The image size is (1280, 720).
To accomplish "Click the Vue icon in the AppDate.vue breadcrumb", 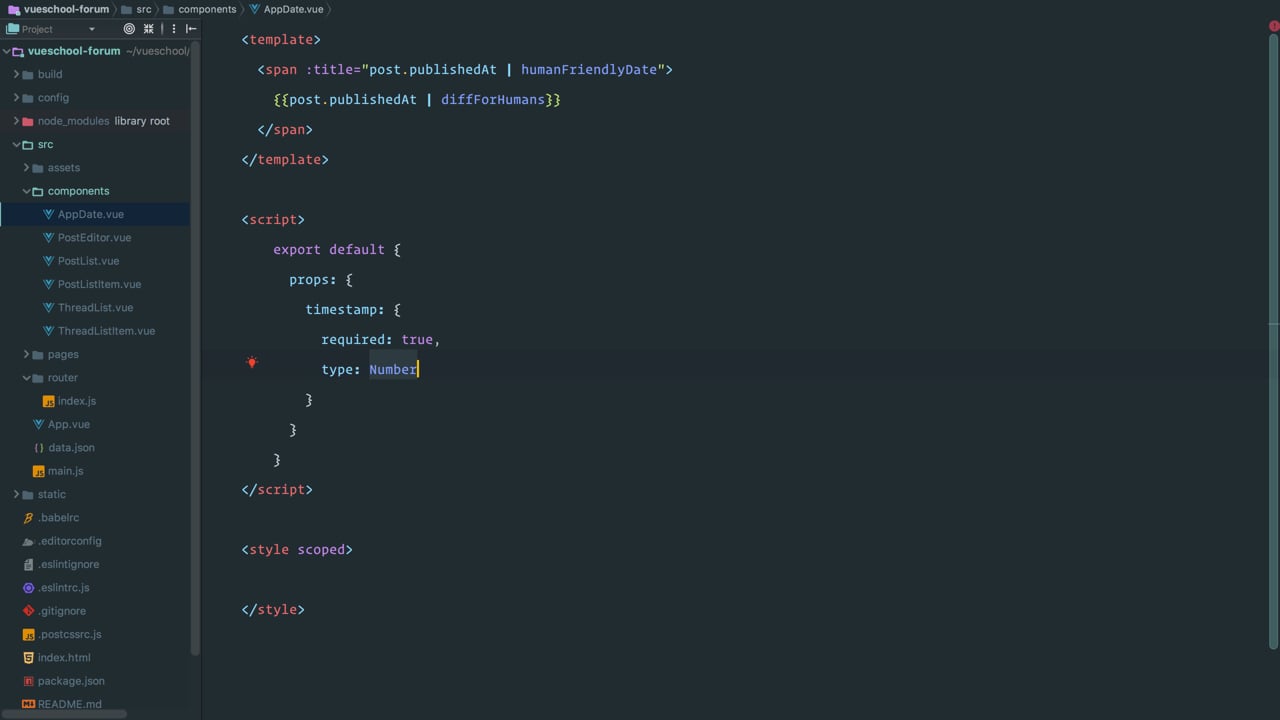I will [255, 9].
